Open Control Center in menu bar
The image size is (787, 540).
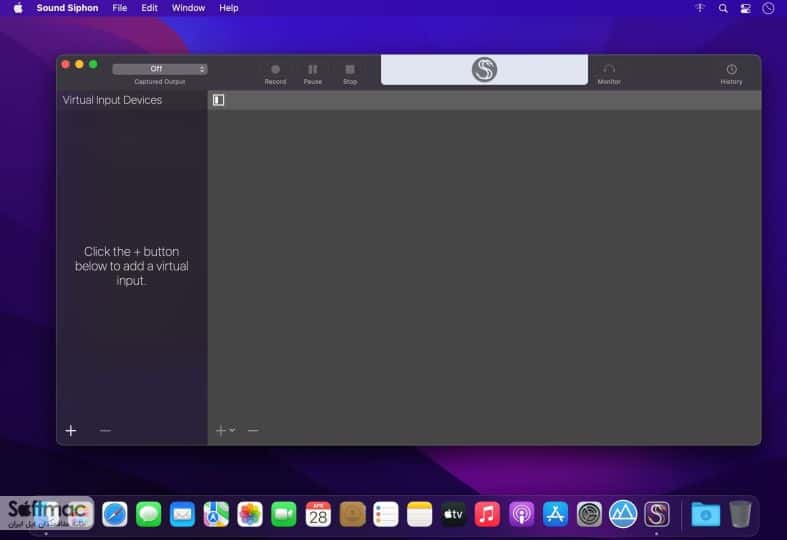(745, 8)
